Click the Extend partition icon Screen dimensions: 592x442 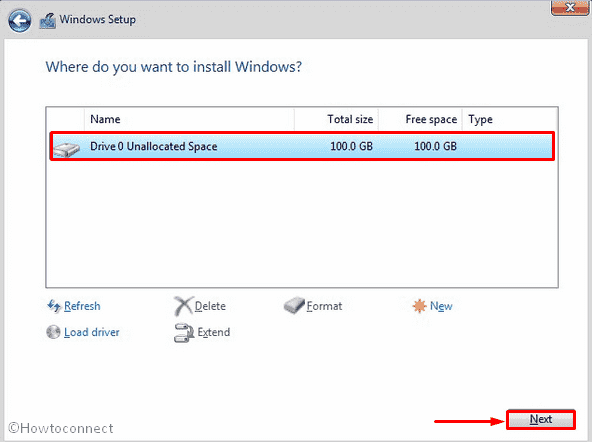click(x=183, y=333)
